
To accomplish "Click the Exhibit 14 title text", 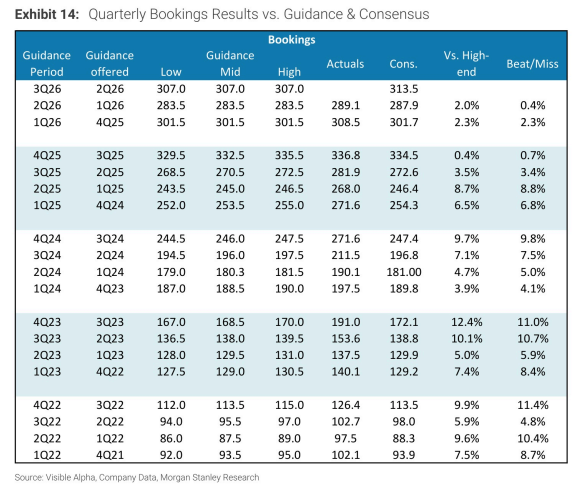I will pos(222,14).
